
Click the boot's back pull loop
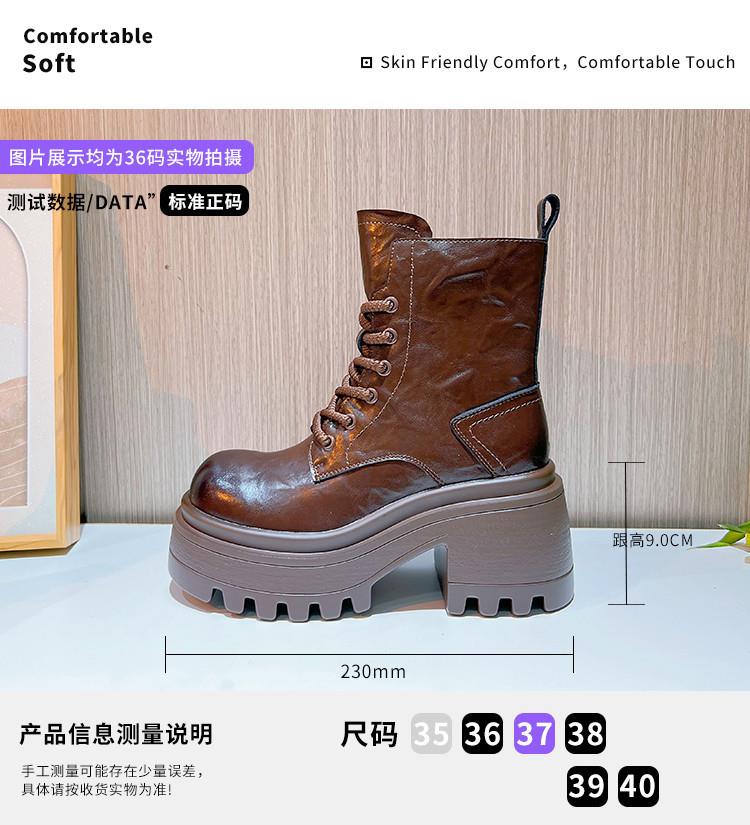[548, 216]
